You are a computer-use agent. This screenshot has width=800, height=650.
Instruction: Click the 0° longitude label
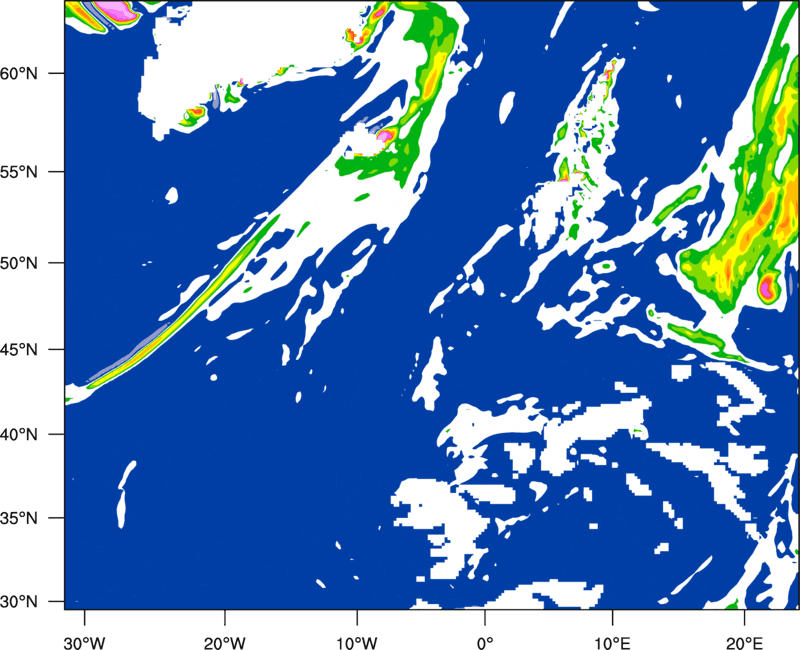tap(485, 643)
